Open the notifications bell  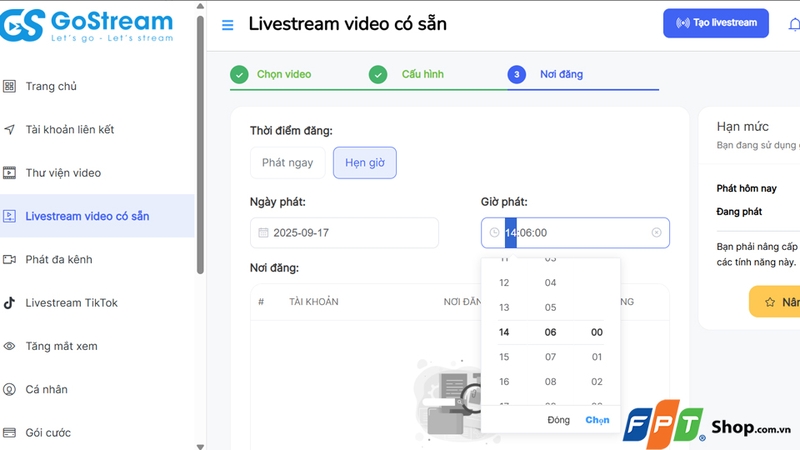tap(794, 24)
